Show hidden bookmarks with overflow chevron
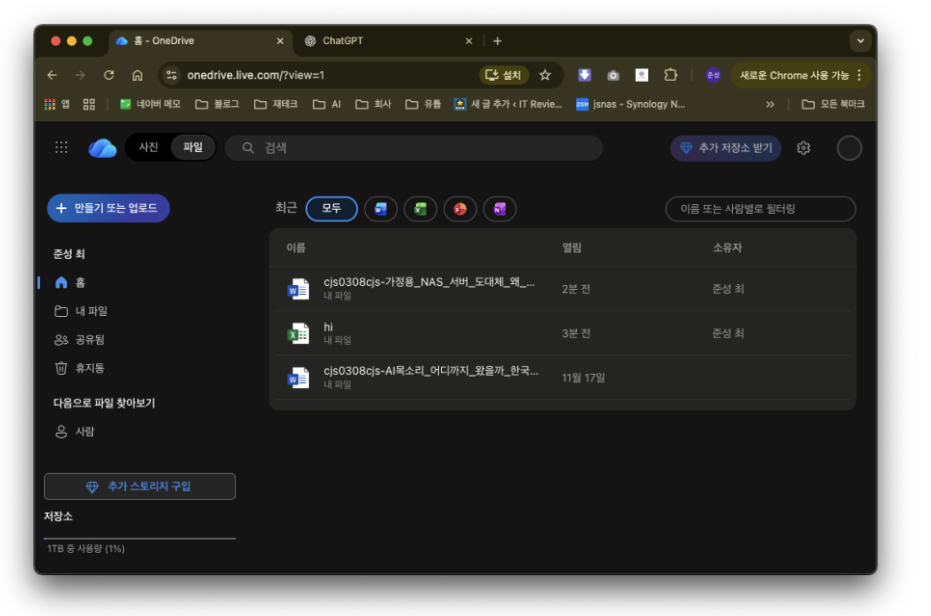Screen dimensions: 931x616 770,104
